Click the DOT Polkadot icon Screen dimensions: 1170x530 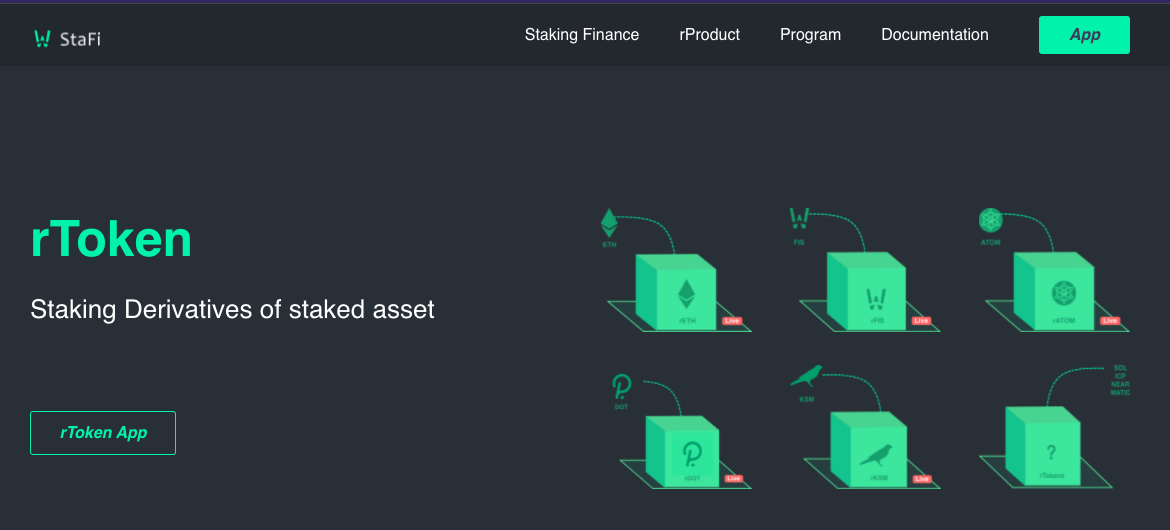click(622, 387)
